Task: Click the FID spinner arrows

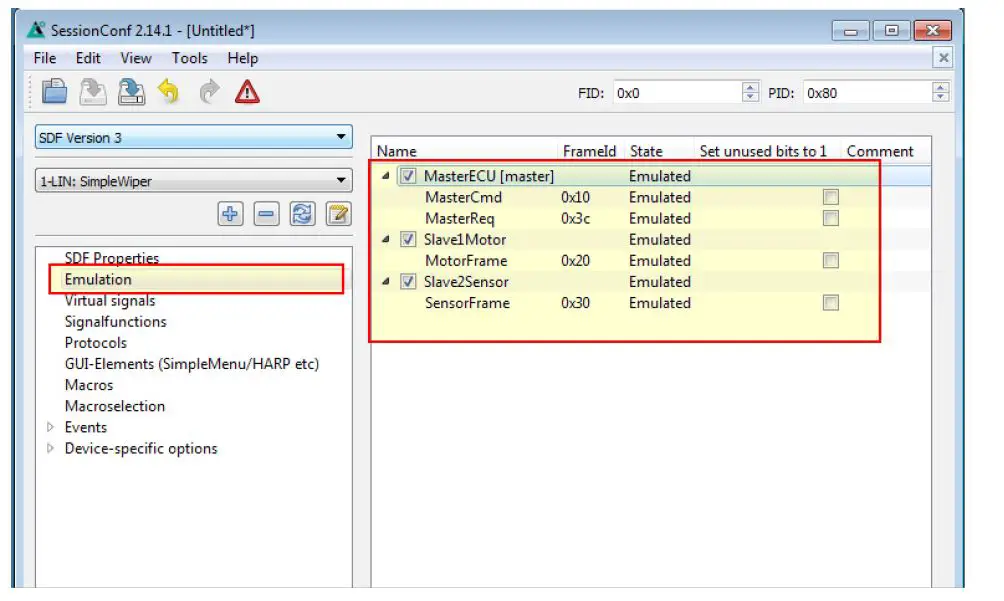Action: (750, 93)
